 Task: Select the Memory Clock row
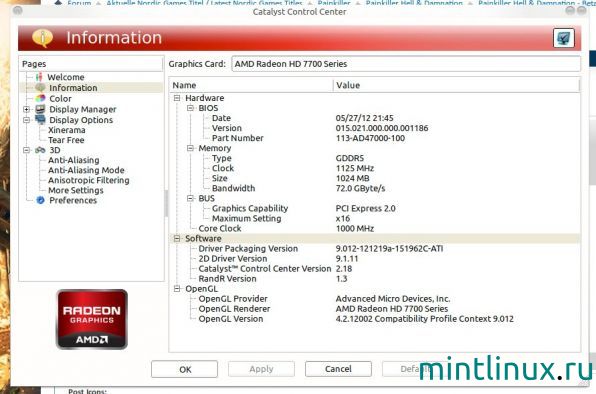[375, 168]
